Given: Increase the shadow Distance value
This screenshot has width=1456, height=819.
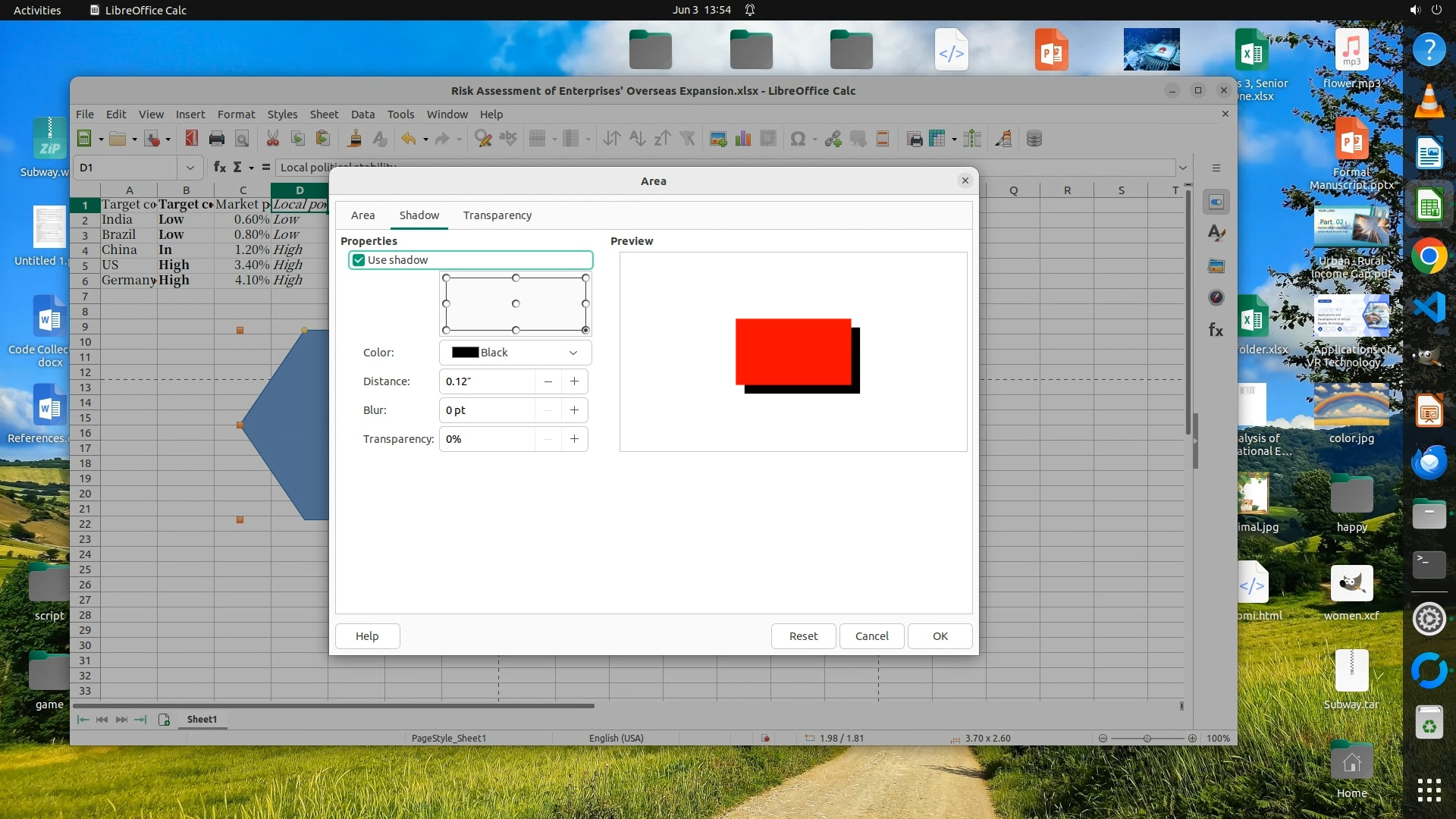Looking at the screenshot, I should [574, 381].
